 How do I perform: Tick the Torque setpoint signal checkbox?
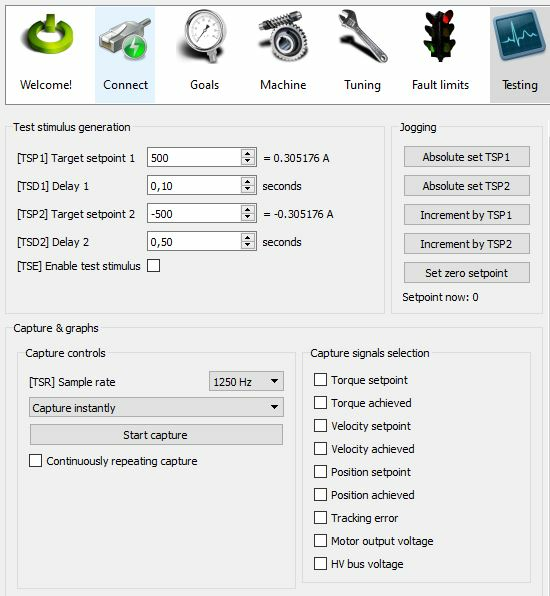[320, 379]
